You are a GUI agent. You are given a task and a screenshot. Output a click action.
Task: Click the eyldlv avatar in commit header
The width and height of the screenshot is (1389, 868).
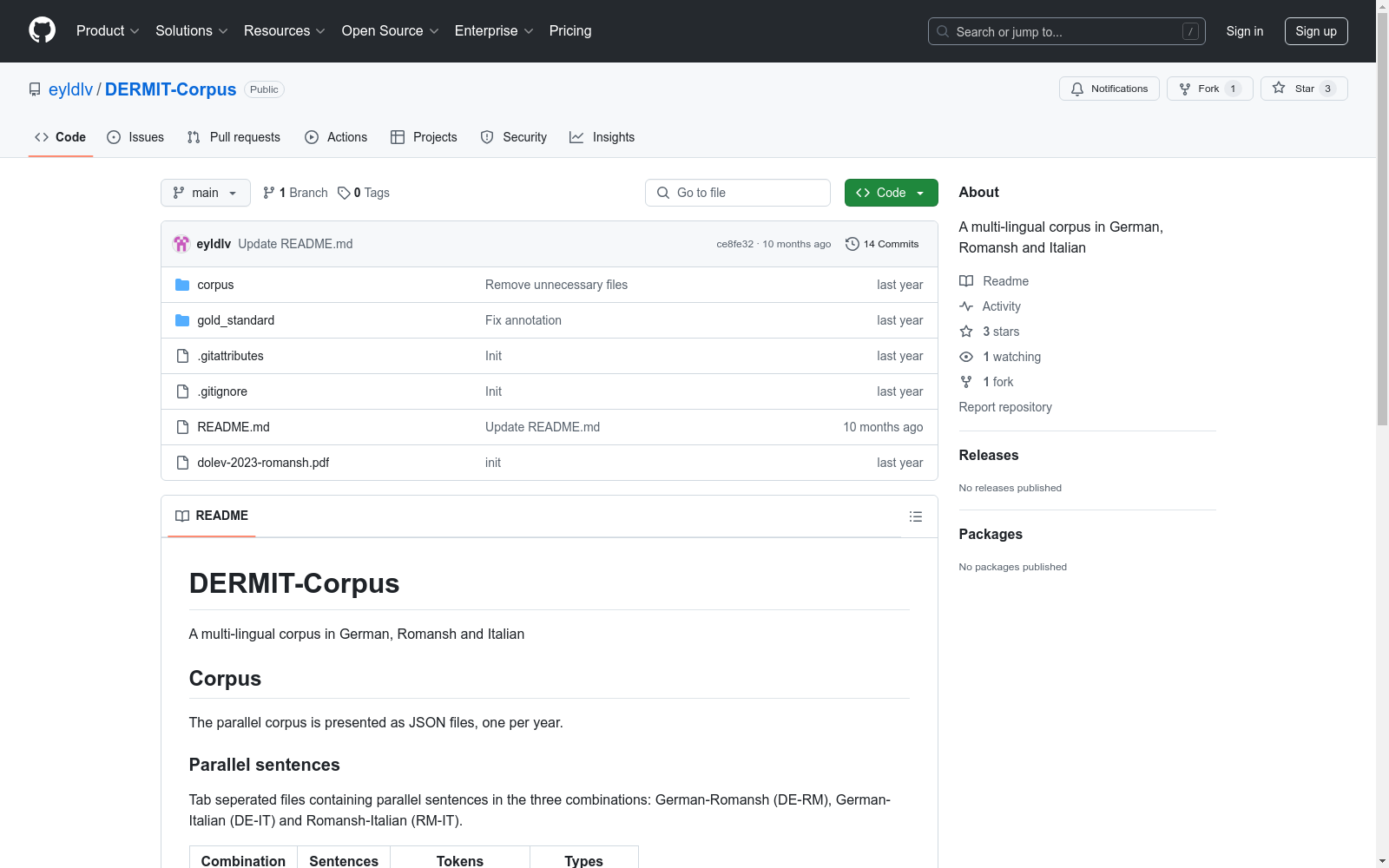181,244
